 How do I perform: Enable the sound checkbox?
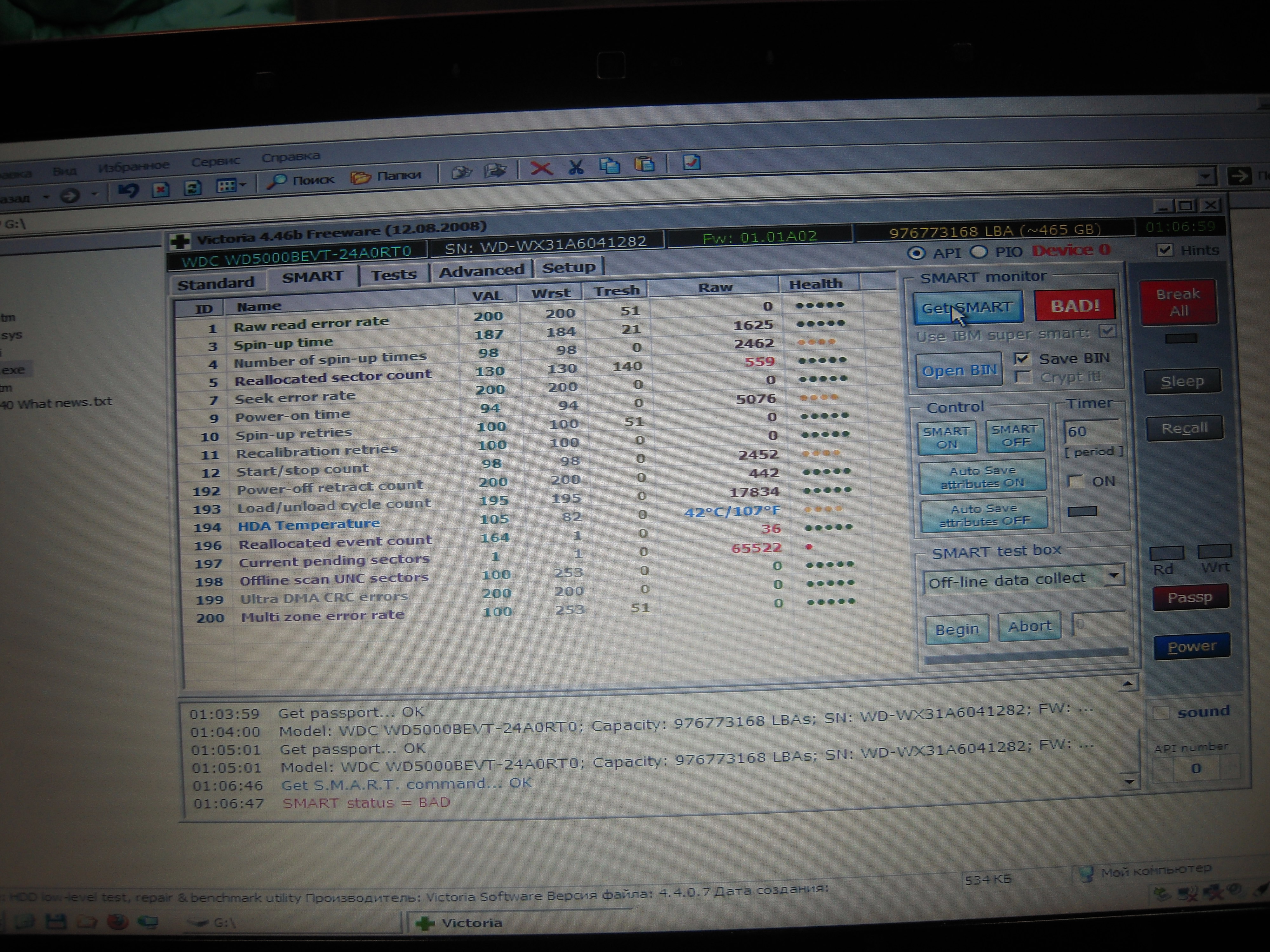[x=1161, y=713]
